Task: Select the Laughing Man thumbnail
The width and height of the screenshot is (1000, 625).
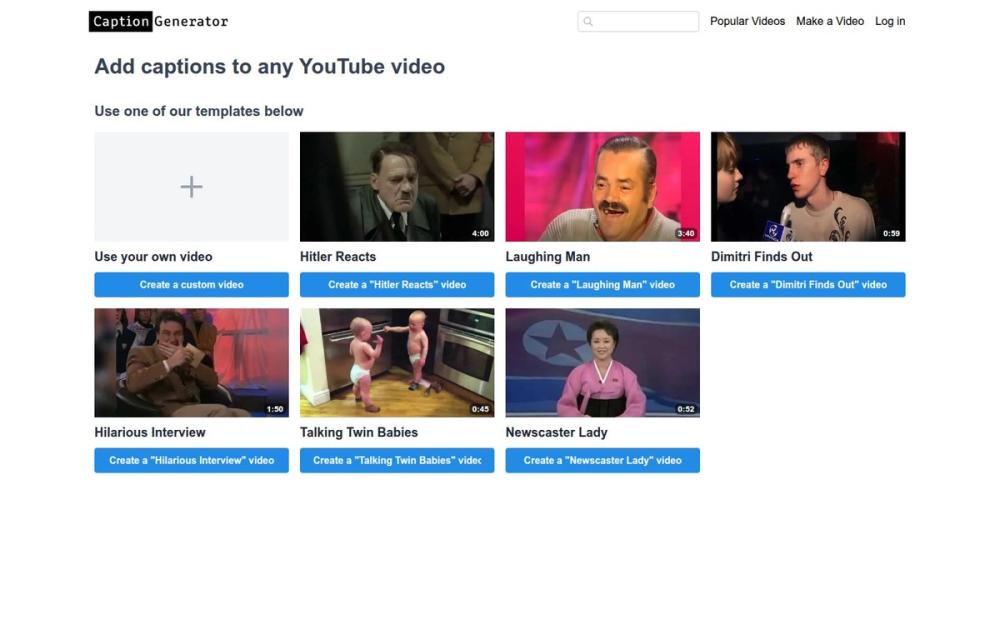Action: click(602, 186)
